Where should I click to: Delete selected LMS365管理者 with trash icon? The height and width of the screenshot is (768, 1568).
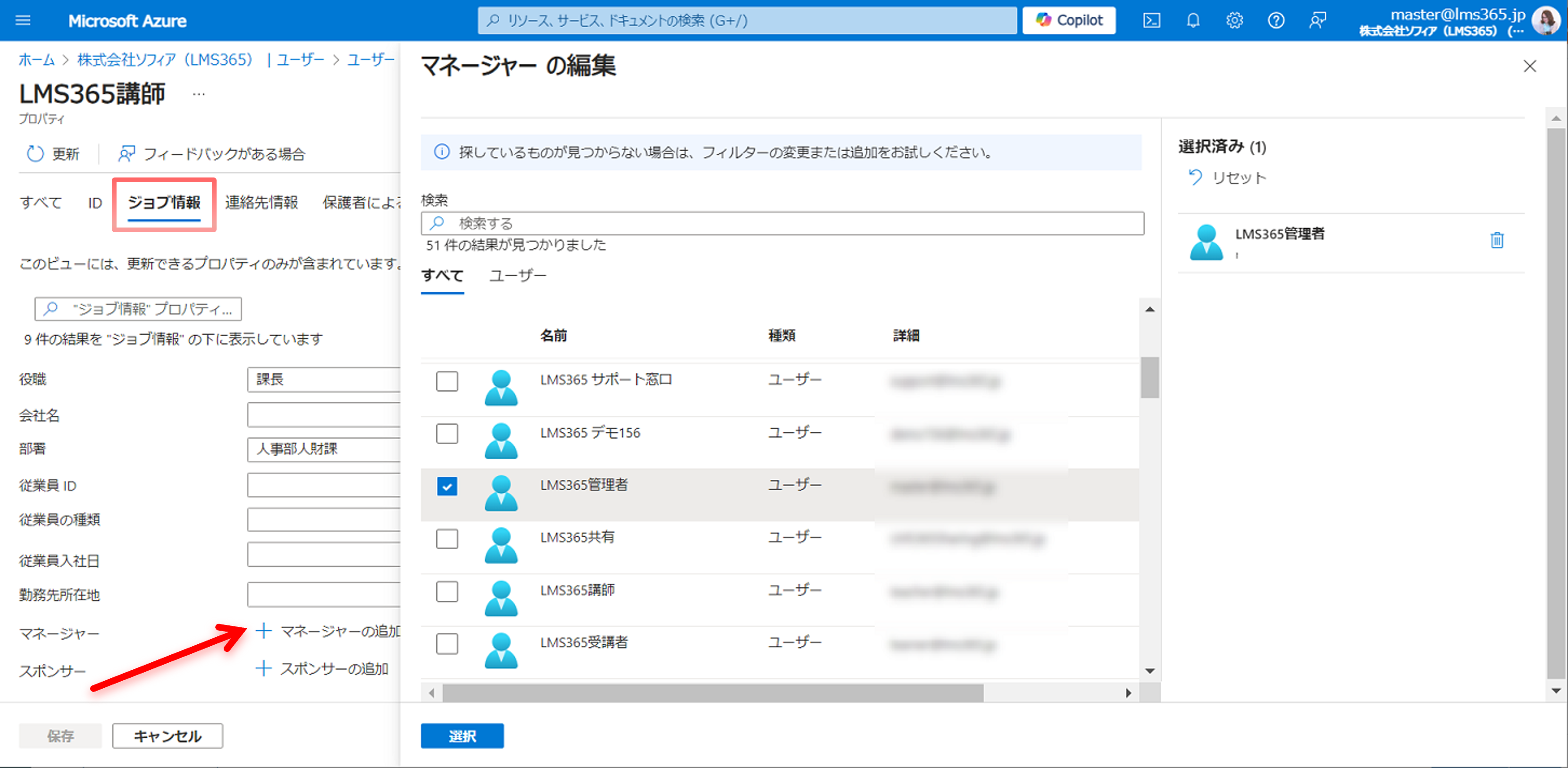coord(1497,240)
